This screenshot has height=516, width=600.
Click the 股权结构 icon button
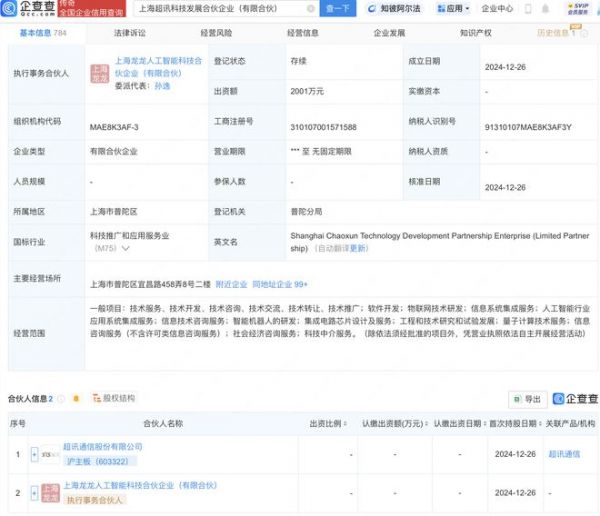coord(114,398)
